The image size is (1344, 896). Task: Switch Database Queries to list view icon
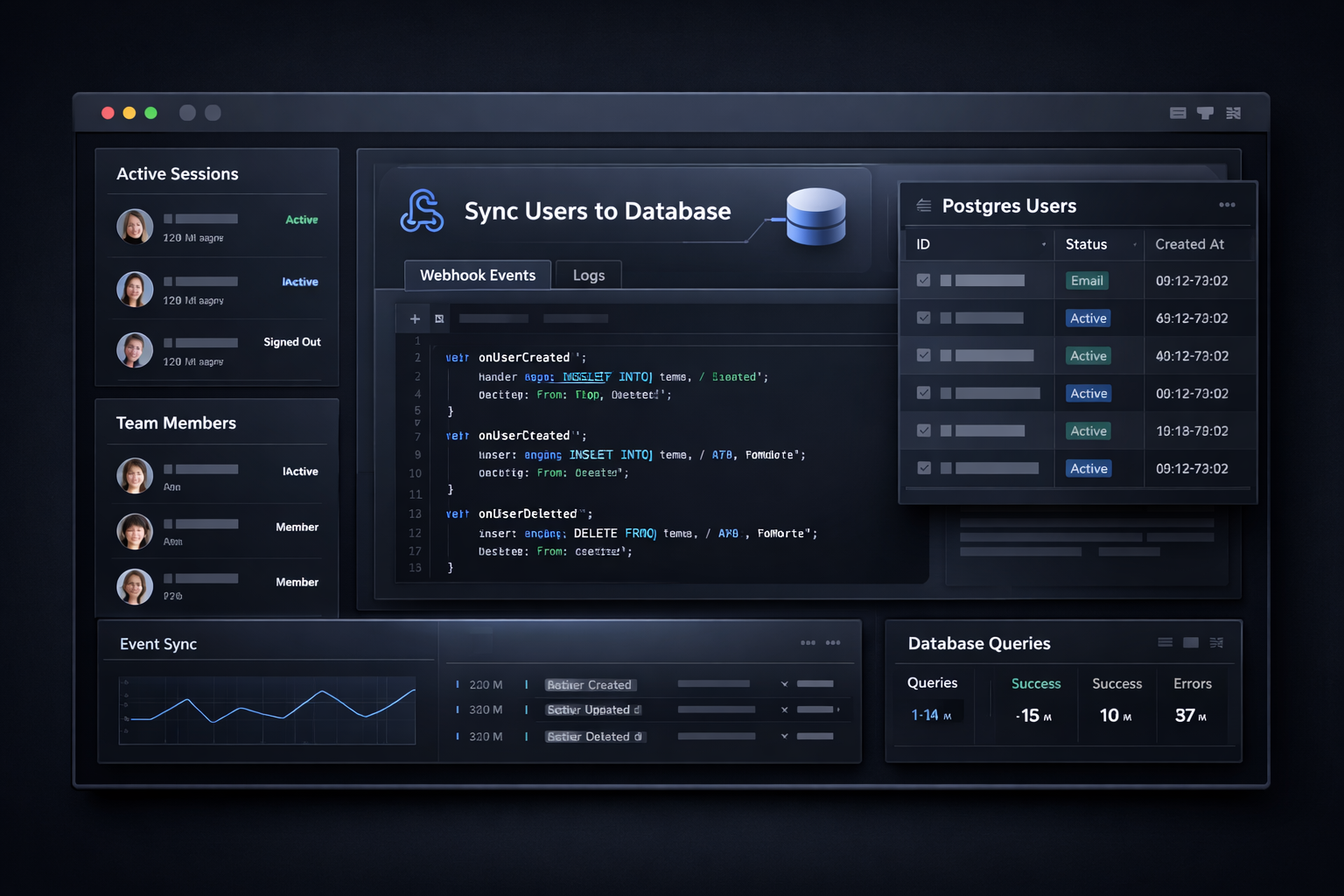pos(1165,642)
